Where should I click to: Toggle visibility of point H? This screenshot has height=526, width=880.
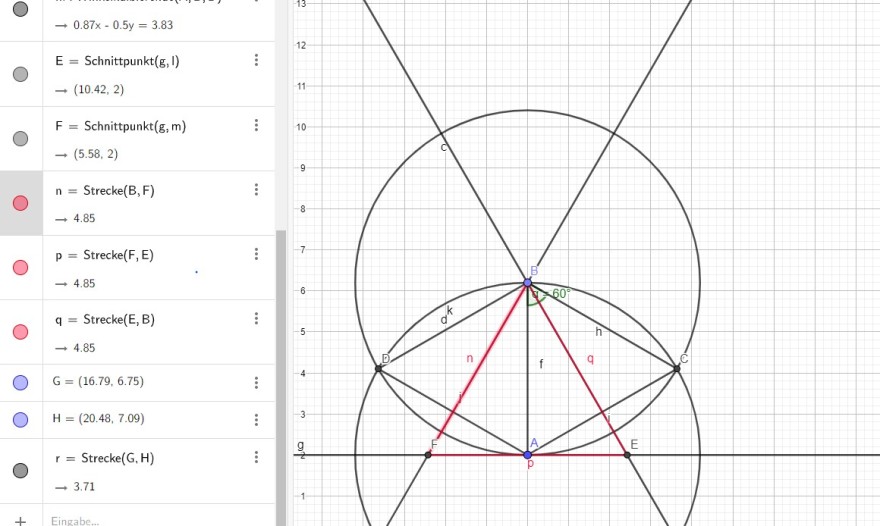point(20,420)
